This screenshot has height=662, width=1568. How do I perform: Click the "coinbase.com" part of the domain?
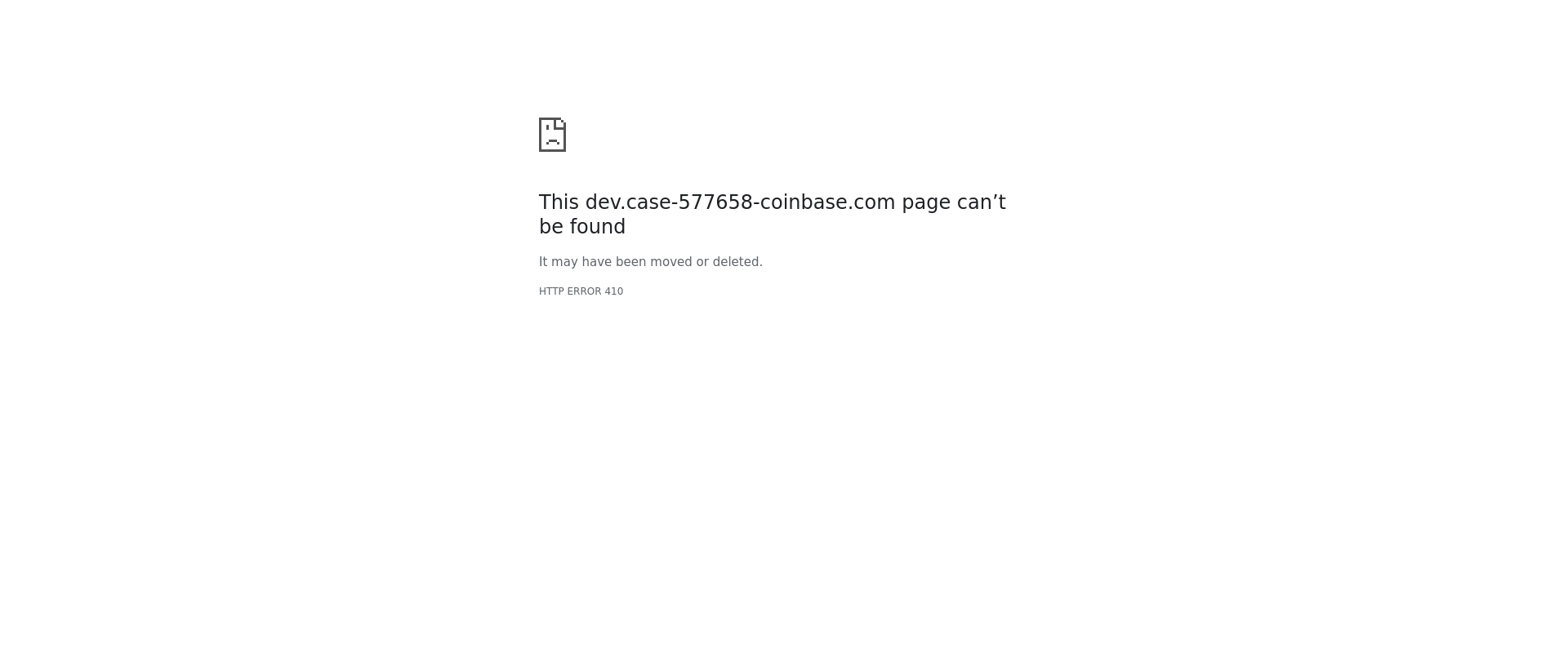827,202
